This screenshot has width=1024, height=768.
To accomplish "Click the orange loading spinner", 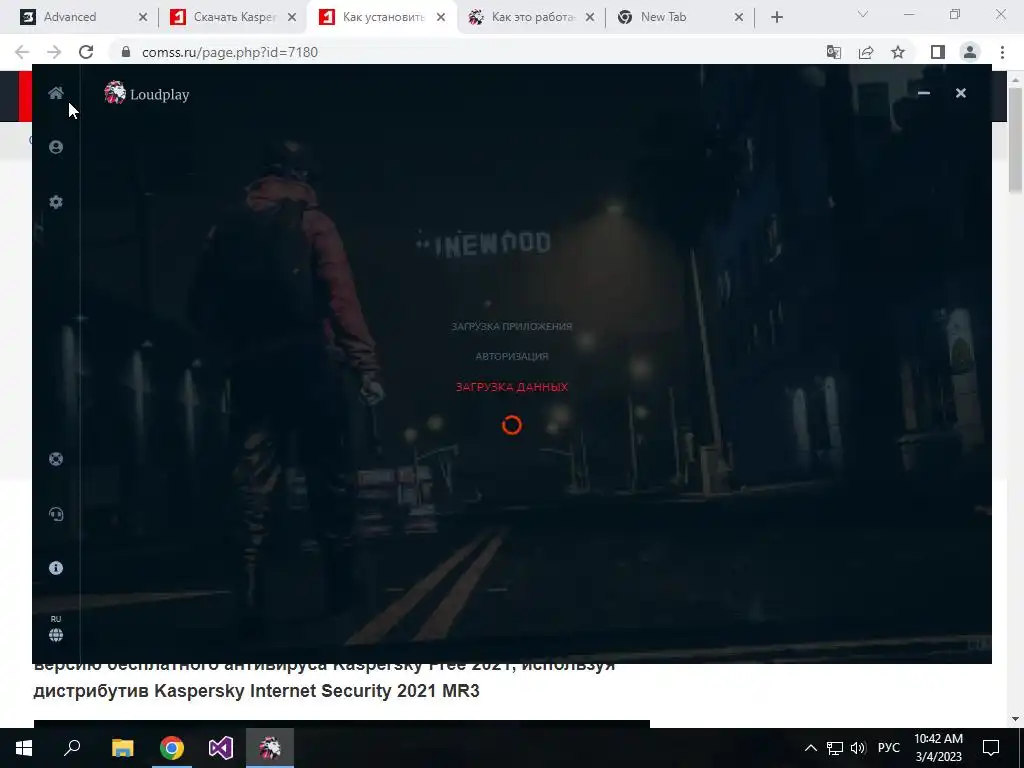I will coord(512,425).
